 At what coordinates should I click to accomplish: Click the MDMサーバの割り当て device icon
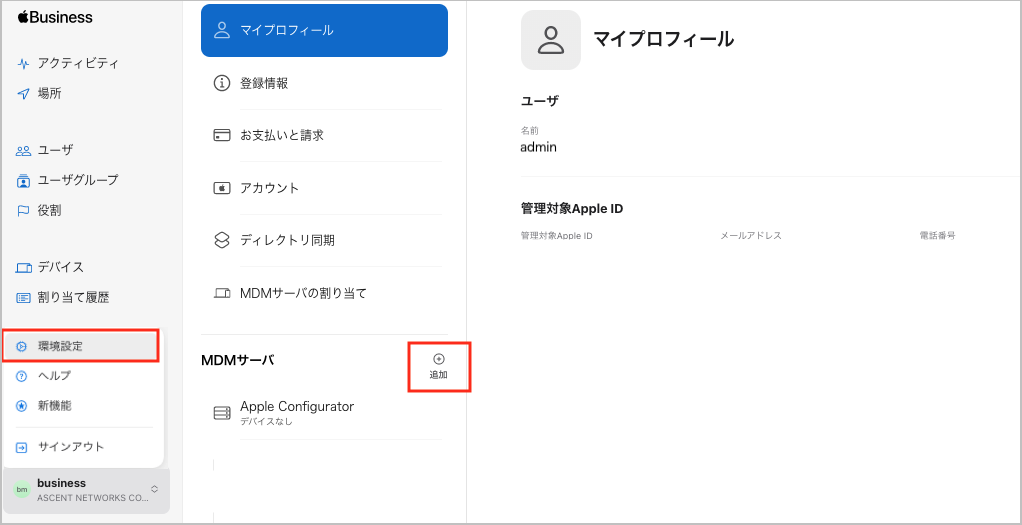[x=222, y=293]
